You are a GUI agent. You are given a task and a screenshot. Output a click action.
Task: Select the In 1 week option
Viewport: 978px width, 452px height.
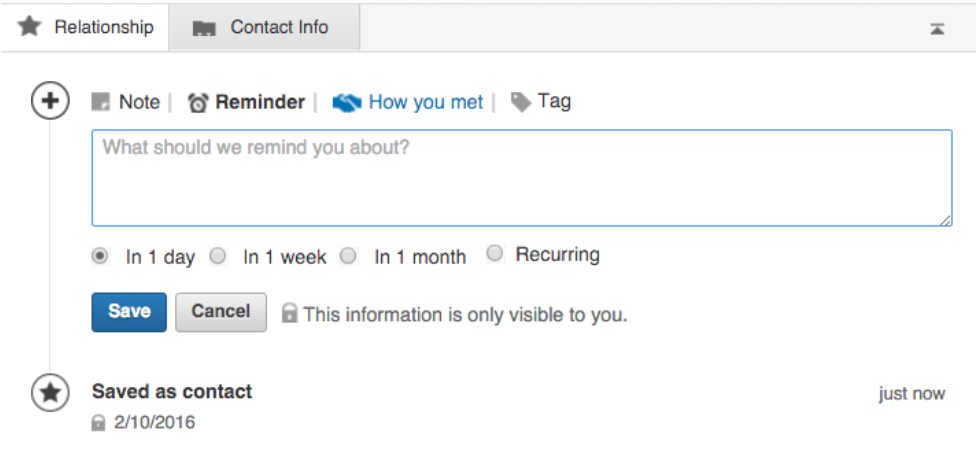(218, 256)
